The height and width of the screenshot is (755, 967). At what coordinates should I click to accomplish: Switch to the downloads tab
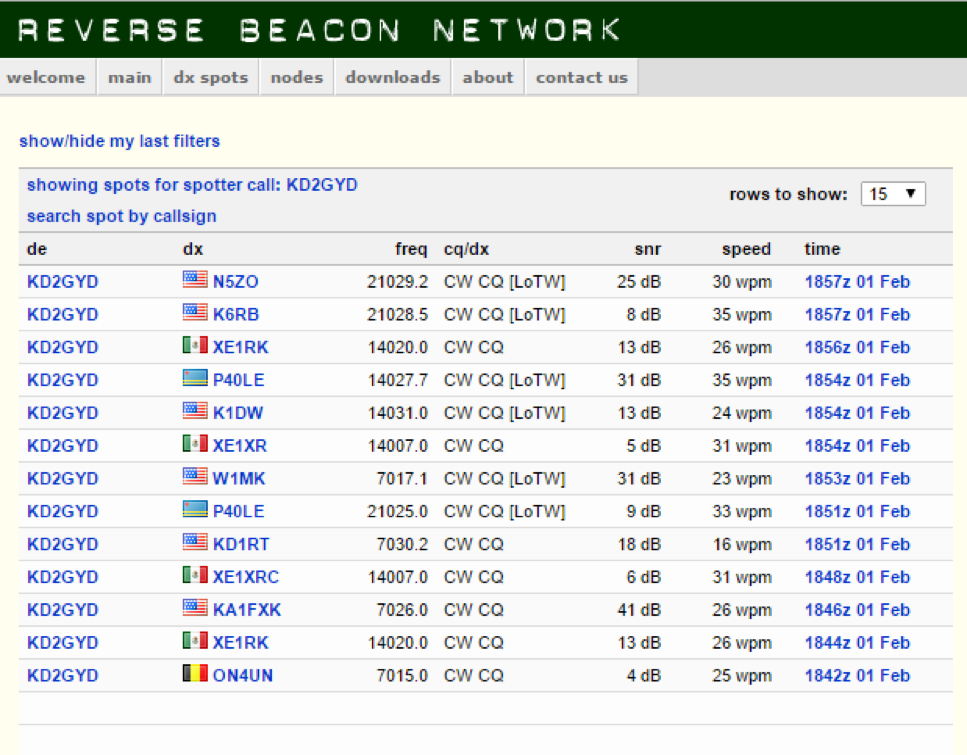click(392, 77)
